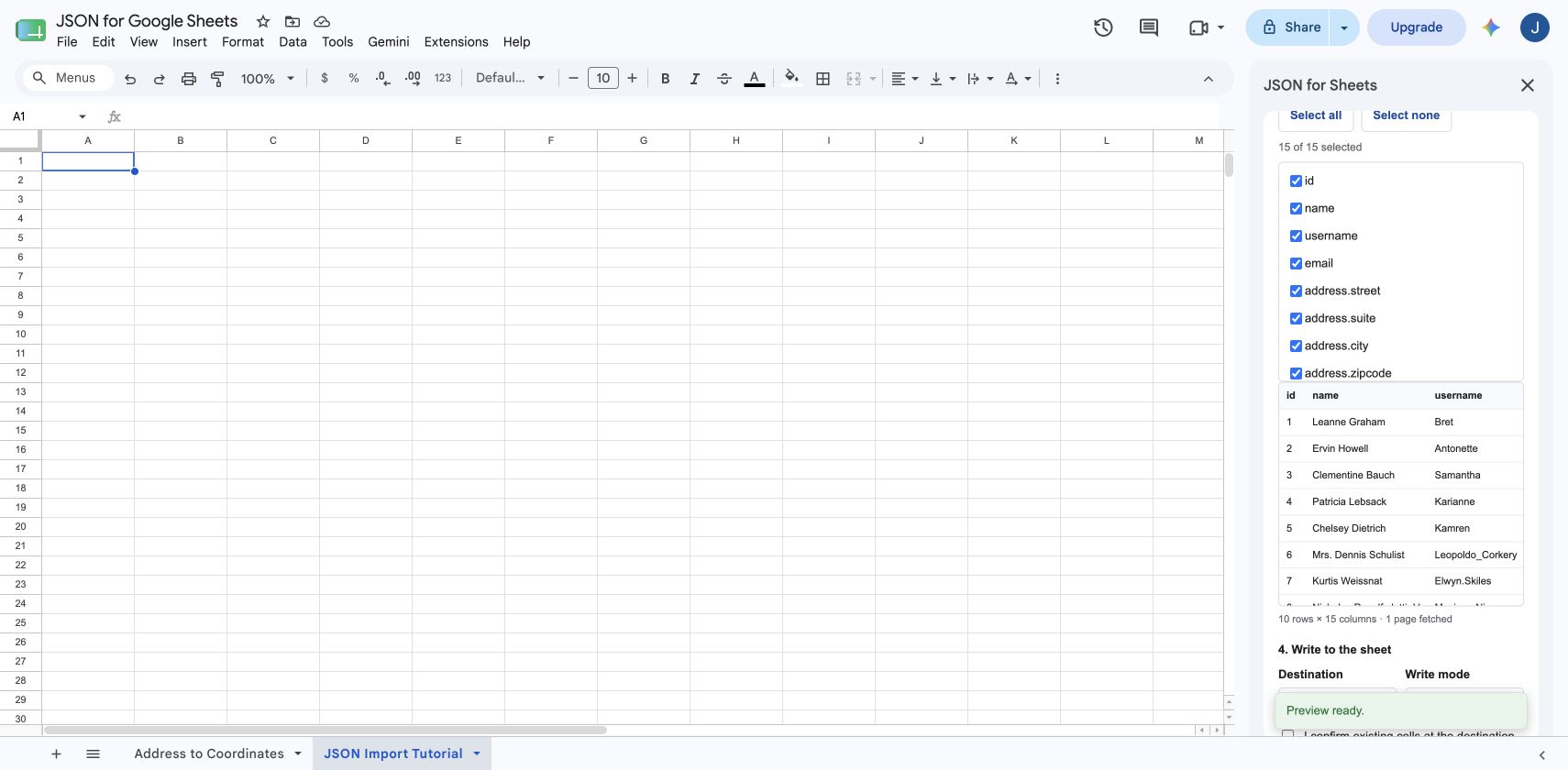This screenshot has height=770, width=1568.
Task: Open the font family Default dropdown
Action: (x=510, y=79)
